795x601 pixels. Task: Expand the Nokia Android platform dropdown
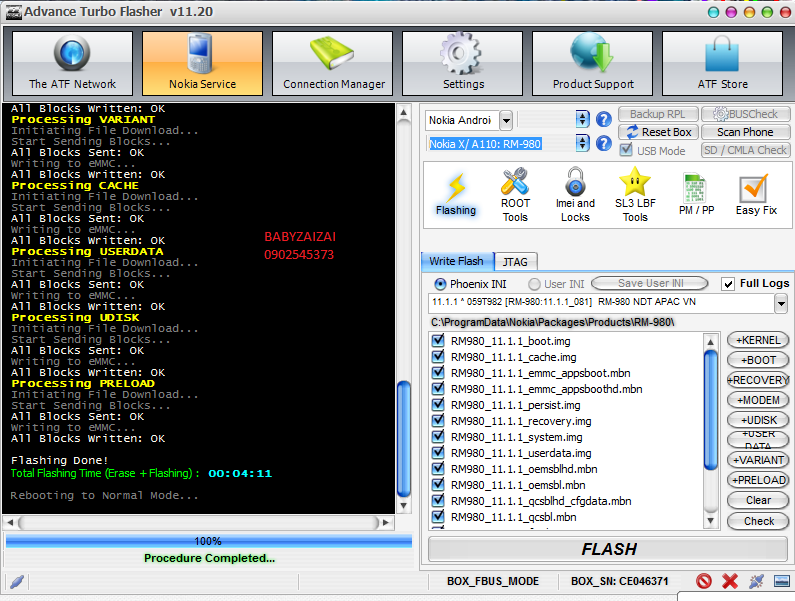pos(505,120)
